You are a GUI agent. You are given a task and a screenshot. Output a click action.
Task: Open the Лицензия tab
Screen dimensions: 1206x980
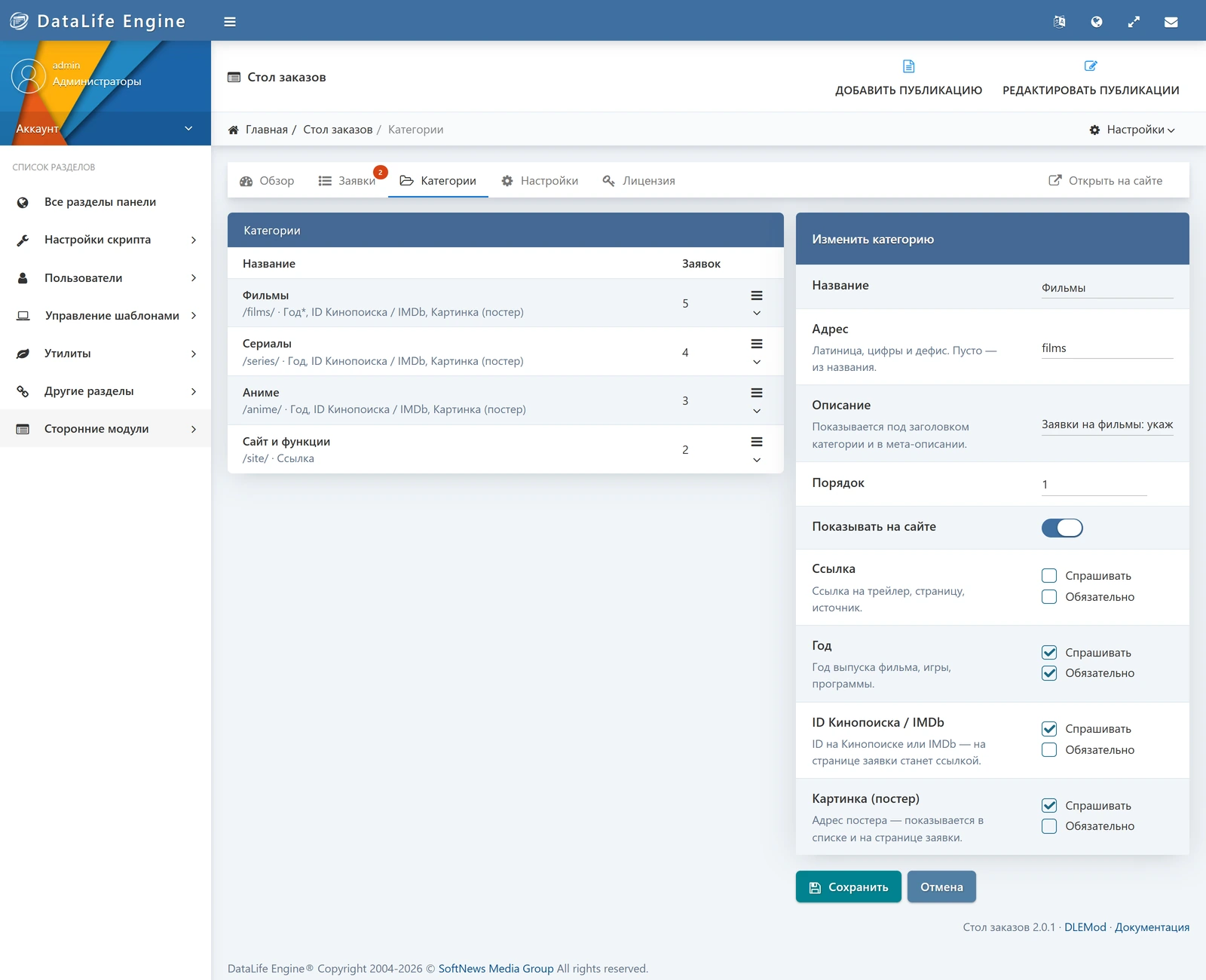(x=638, y=181)
